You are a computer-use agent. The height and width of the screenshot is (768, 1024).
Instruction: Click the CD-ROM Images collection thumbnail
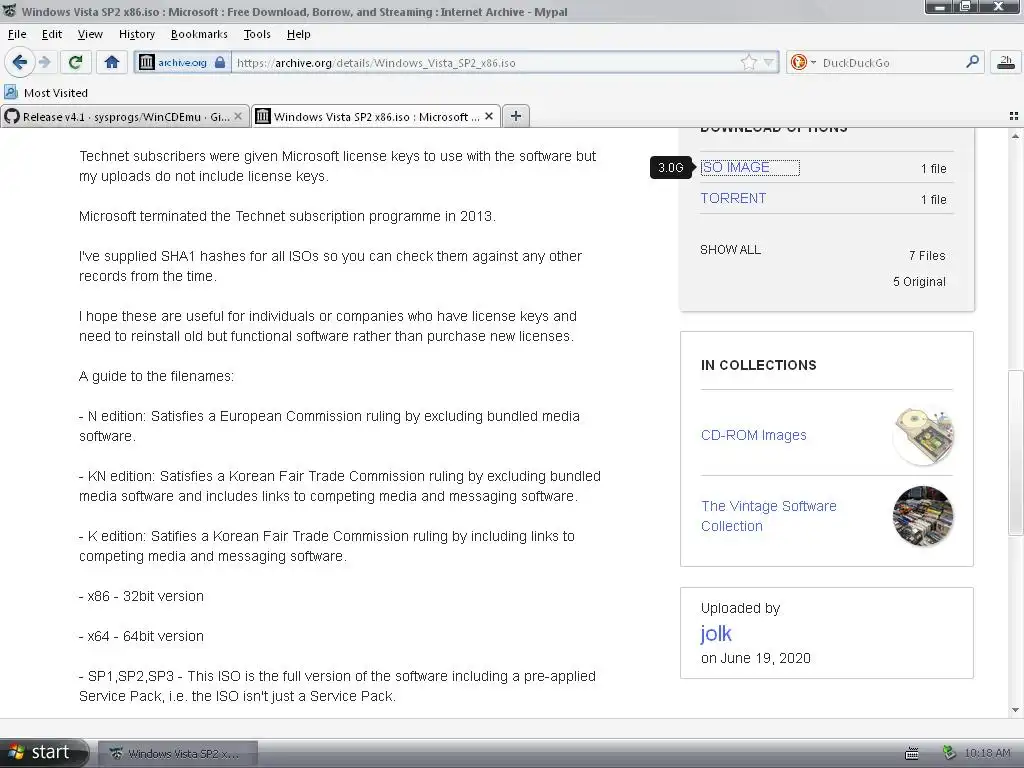pyautogui.click(x=923, y=436)
